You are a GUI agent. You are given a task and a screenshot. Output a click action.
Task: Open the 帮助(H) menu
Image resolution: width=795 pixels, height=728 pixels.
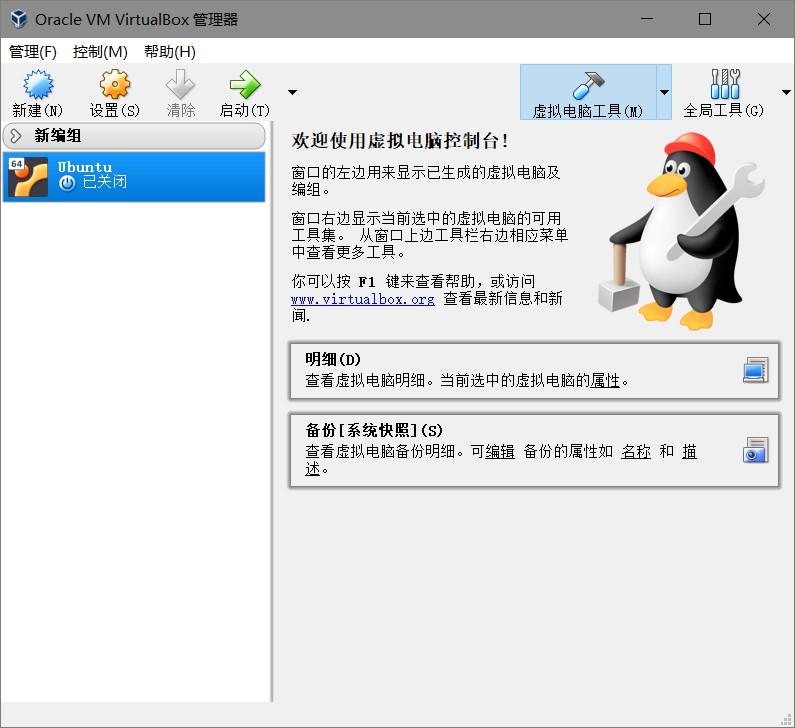[x=170, y=52]
